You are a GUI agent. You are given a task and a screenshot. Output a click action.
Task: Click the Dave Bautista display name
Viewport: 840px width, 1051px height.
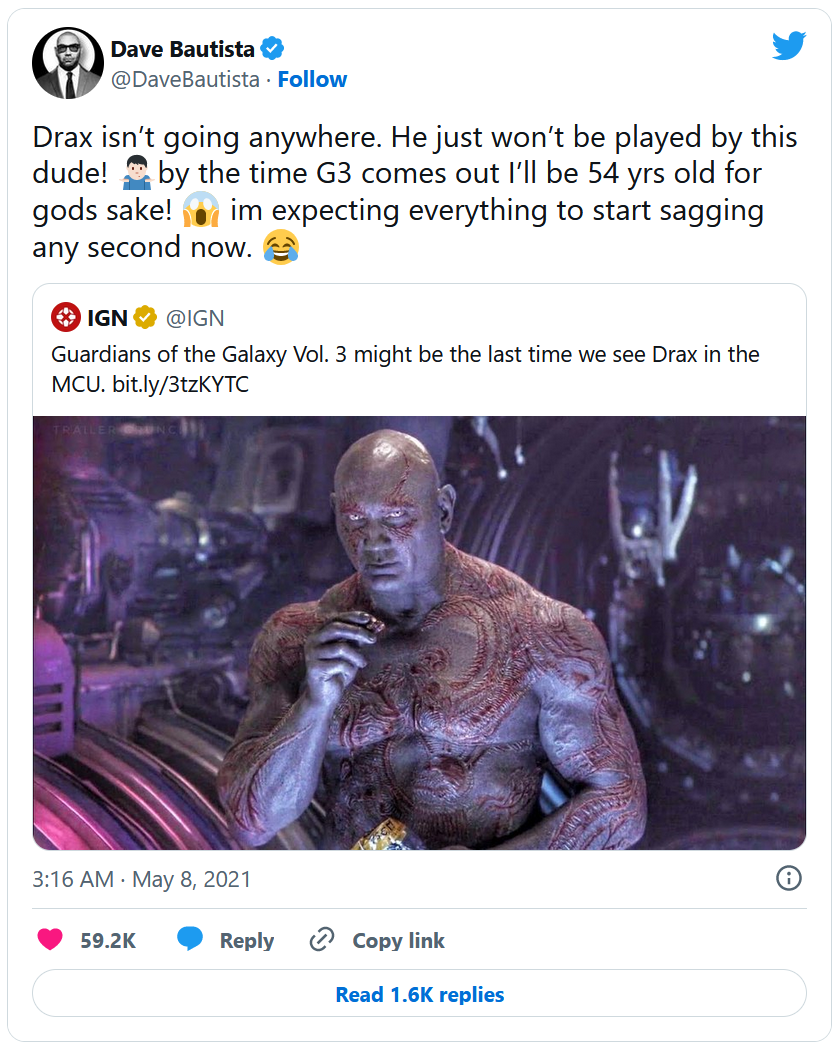pos(182,48)
